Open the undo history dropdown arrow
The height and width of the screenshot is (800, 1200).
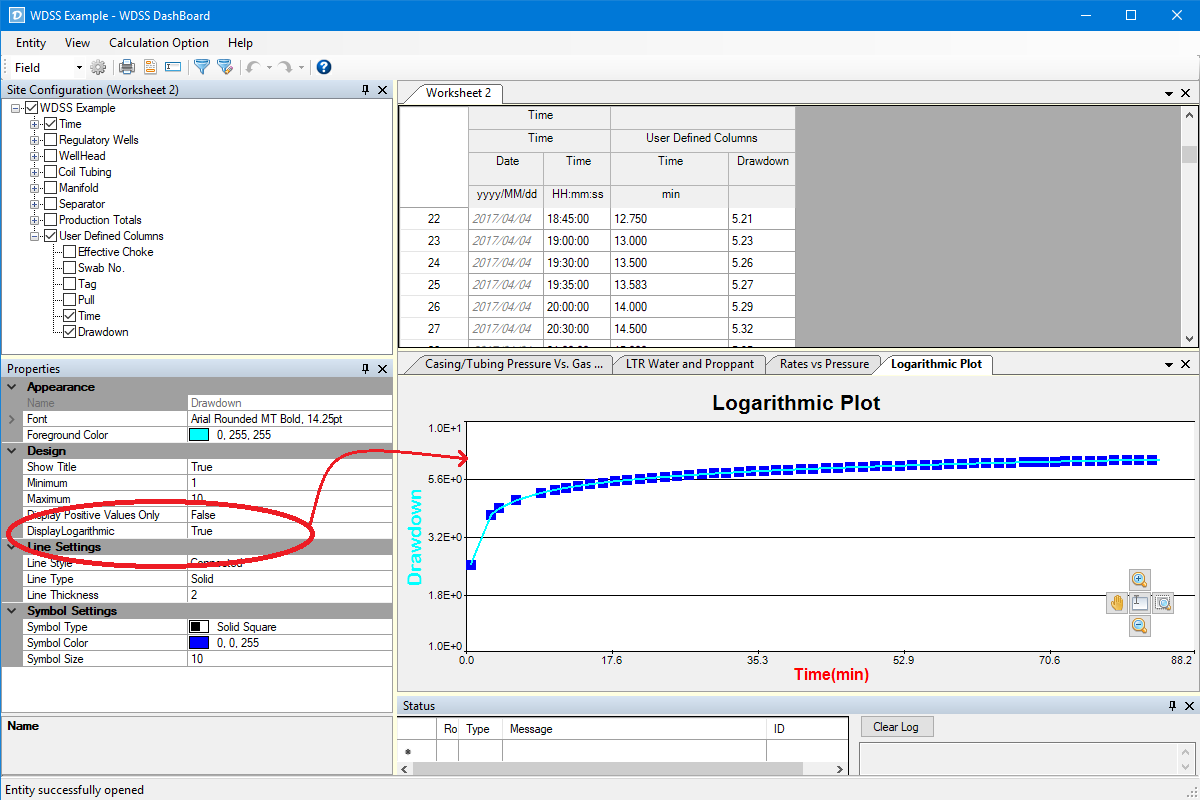269,68
